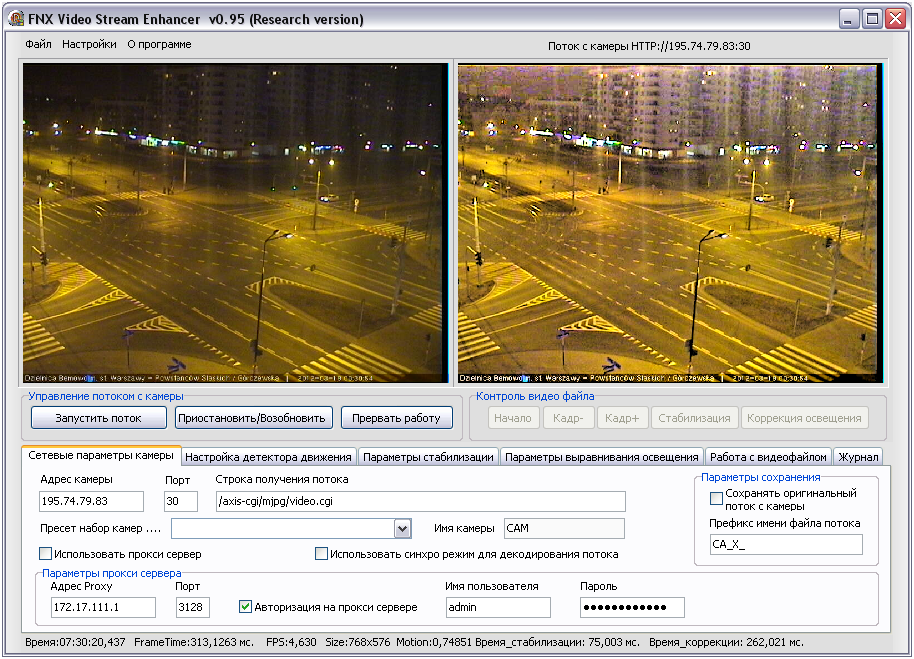The height and width of the screenshot is (659, 914).
Task: Click the Кадр+ next frame button
Action: point(622,418)
